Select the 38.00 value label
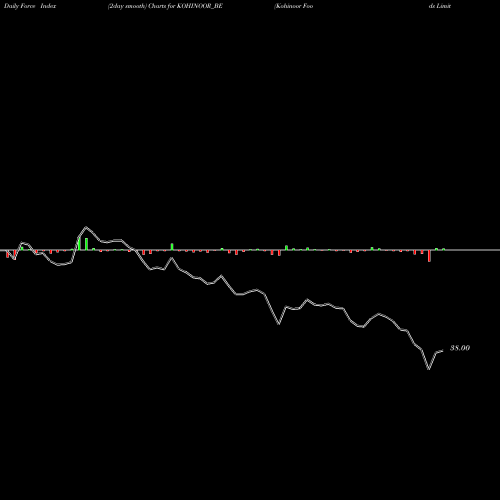The width and height of the screenshot is (500, 500). 460,348
